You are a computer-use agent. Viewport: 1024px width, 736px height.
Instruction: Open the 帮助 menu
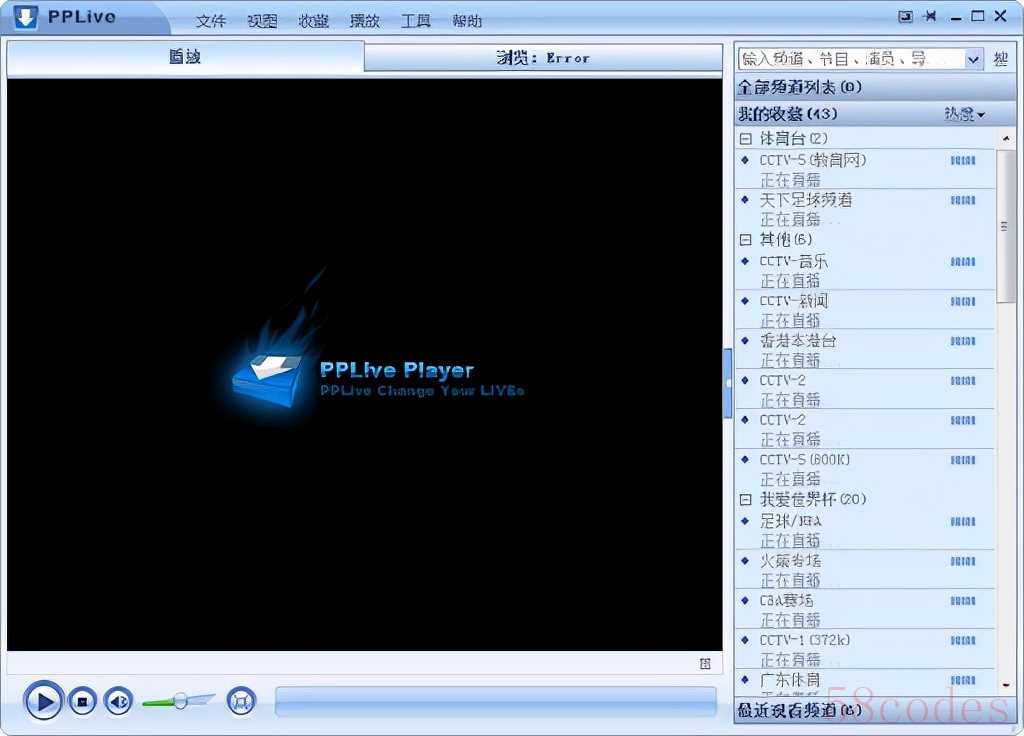pyautogui.click(x=467, y=21)
